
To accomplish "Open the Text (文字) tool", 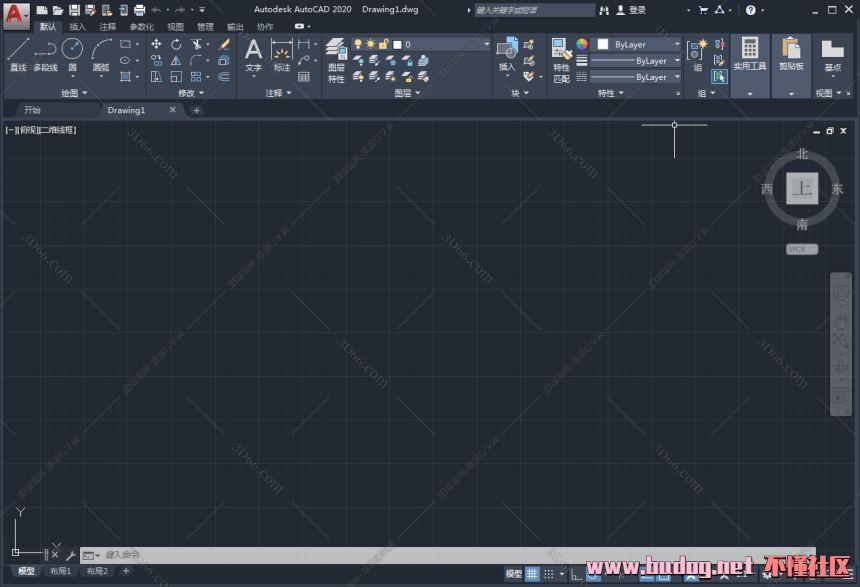I will click(x=253, y=55).
